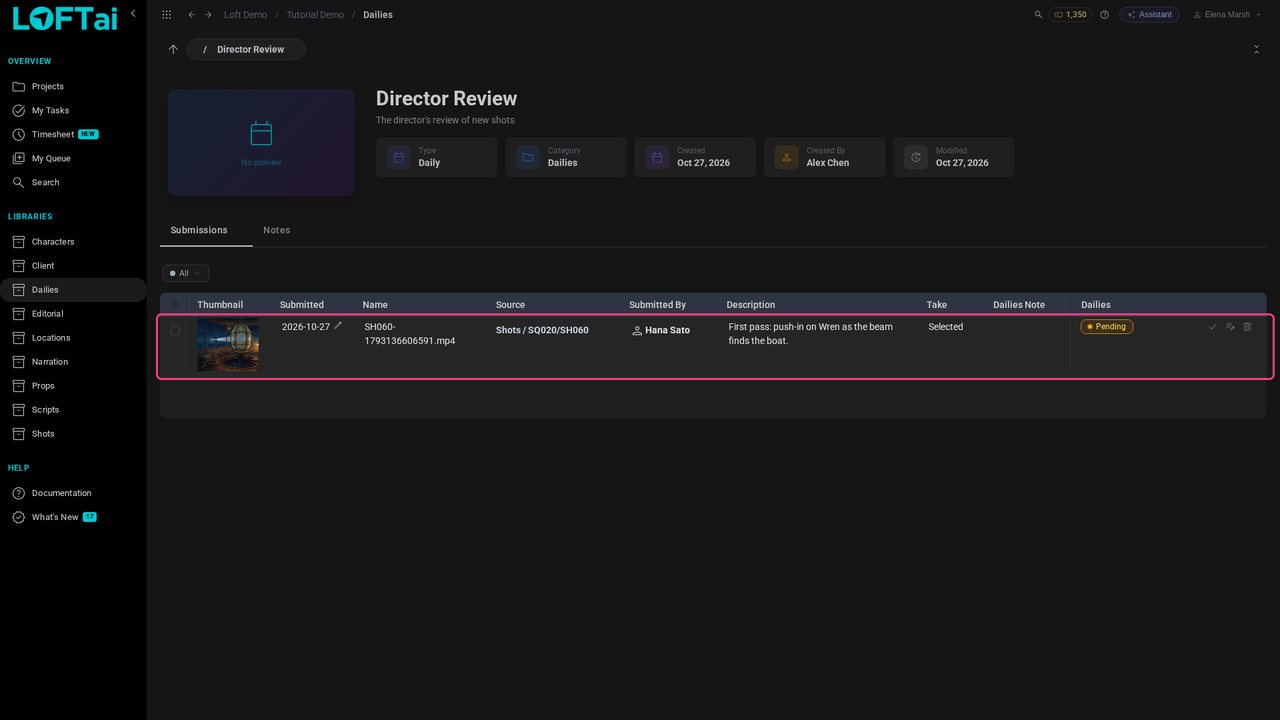Open Documentation in Help section
1280x720 pixels.
point(73,493)
